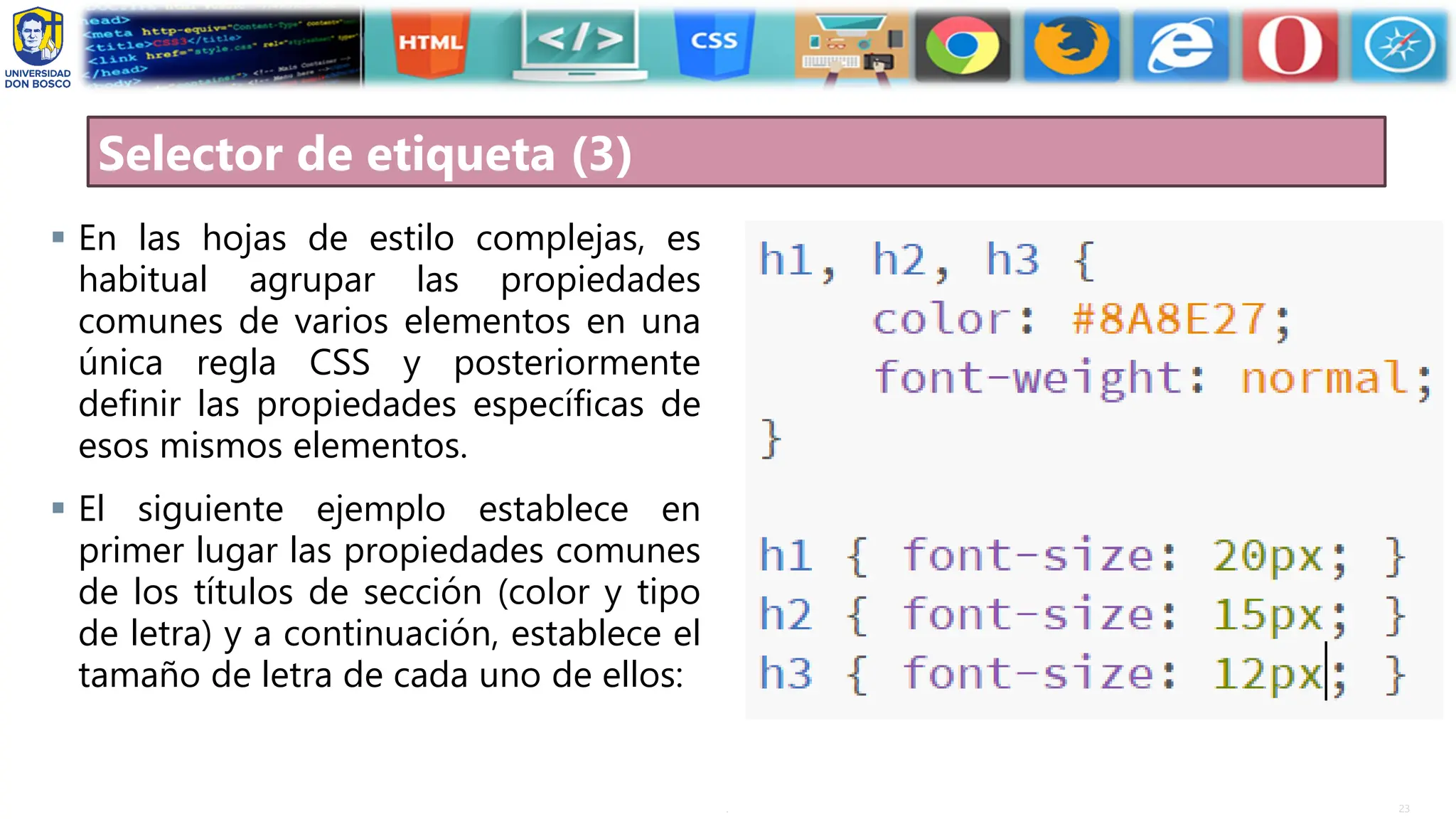Click the laptop code brackets icon
Screen dimensions: 1456x819
(x=581, y=45)
